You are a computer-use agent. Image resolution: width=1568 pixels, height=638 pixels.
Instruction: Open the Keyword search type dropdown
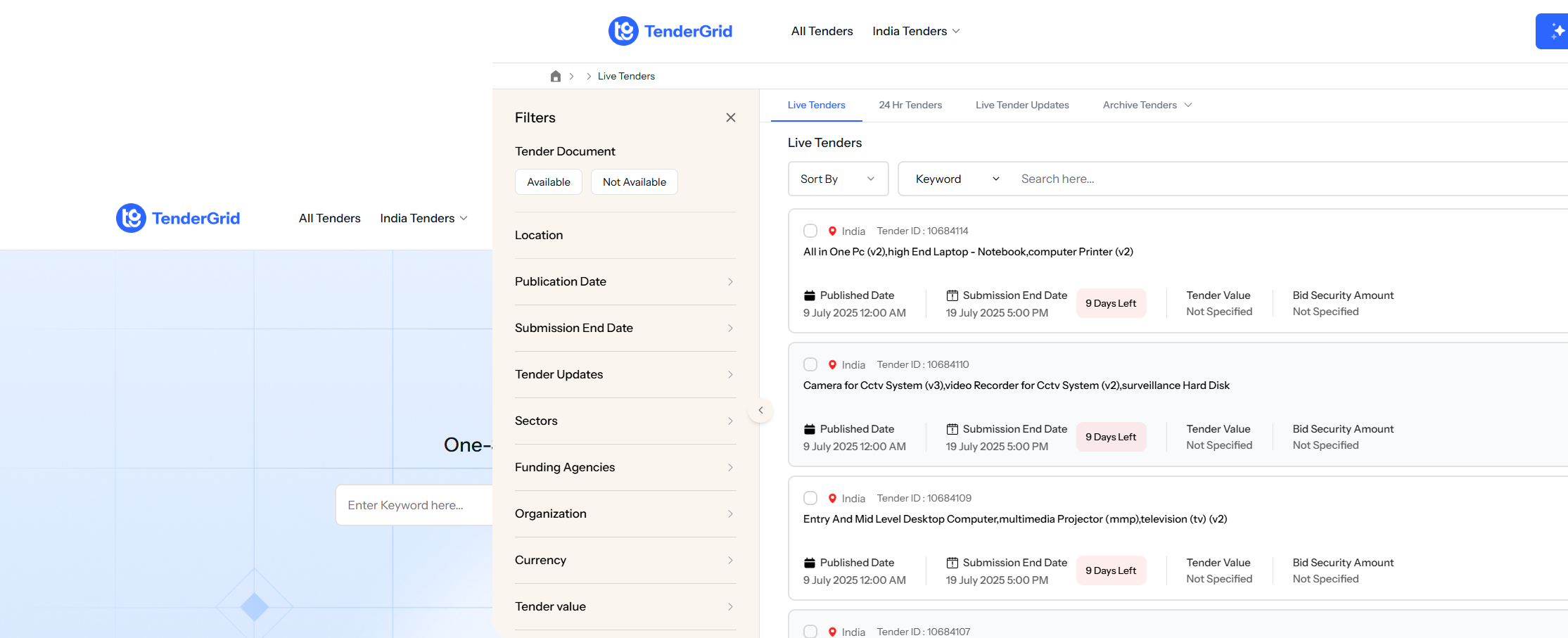957,179
